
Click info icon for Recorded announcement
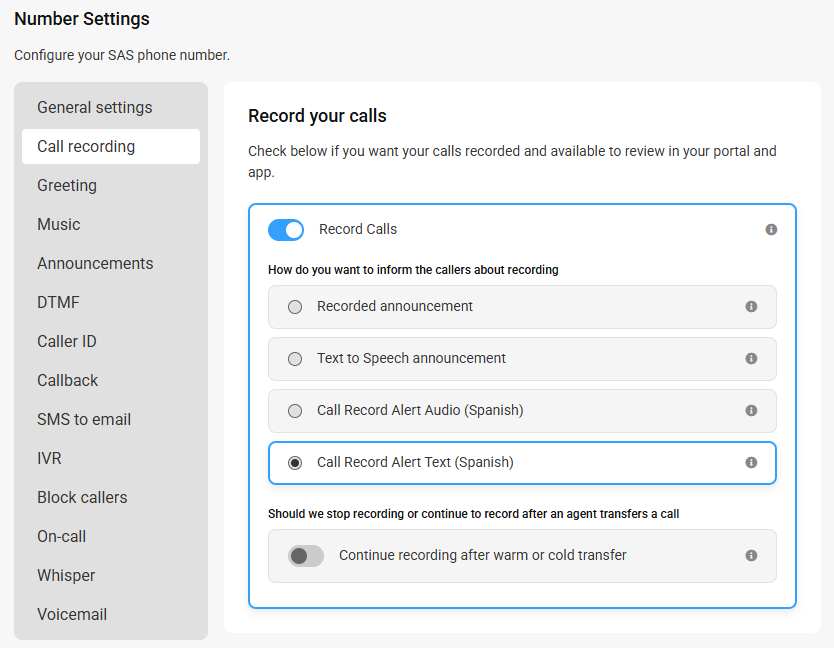pyautogui.click(x=751, y=306)
